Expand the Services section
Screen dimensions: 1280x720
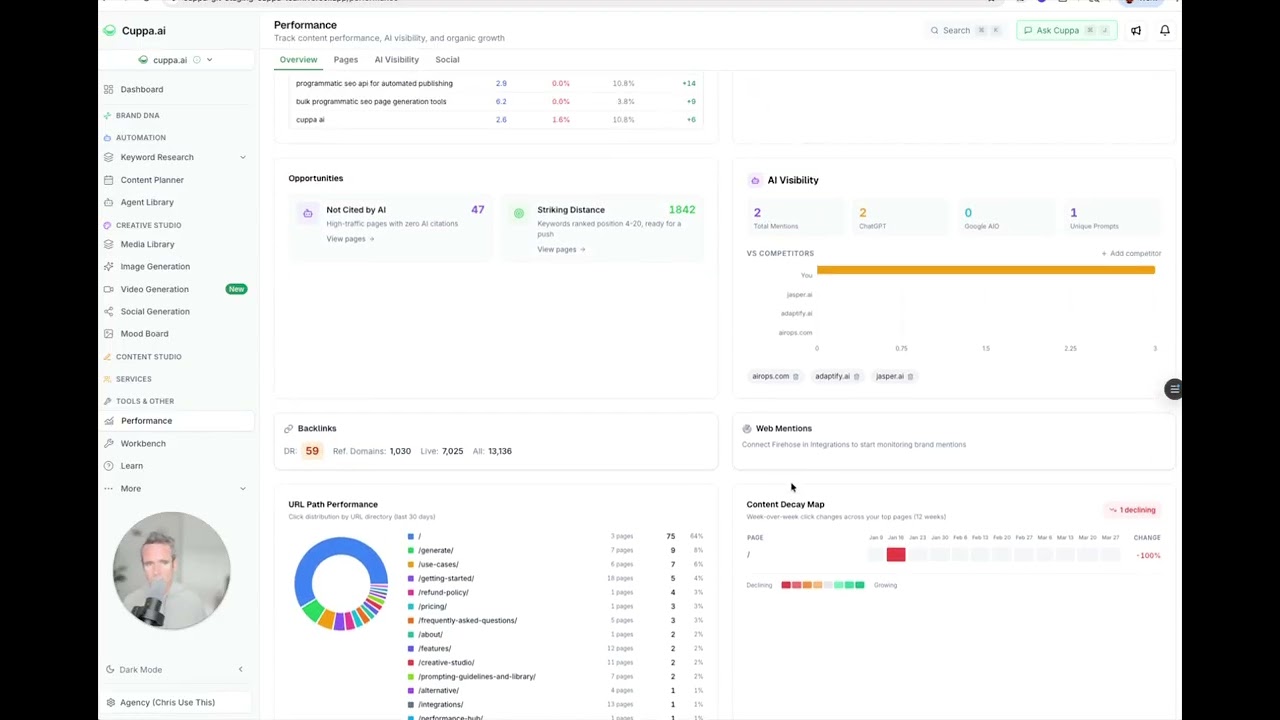click(x=128, y=379)
